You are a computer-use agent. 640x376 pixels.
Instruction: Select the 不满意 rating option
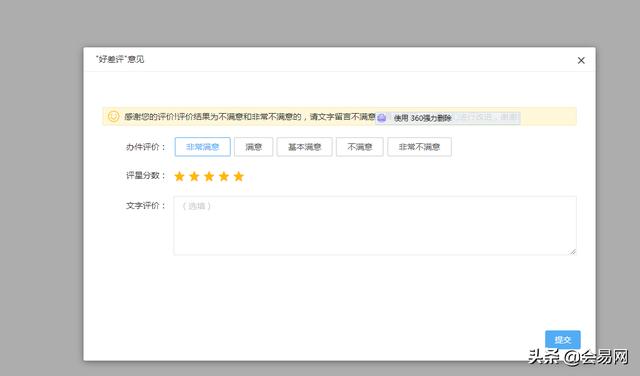click(360, 147)
